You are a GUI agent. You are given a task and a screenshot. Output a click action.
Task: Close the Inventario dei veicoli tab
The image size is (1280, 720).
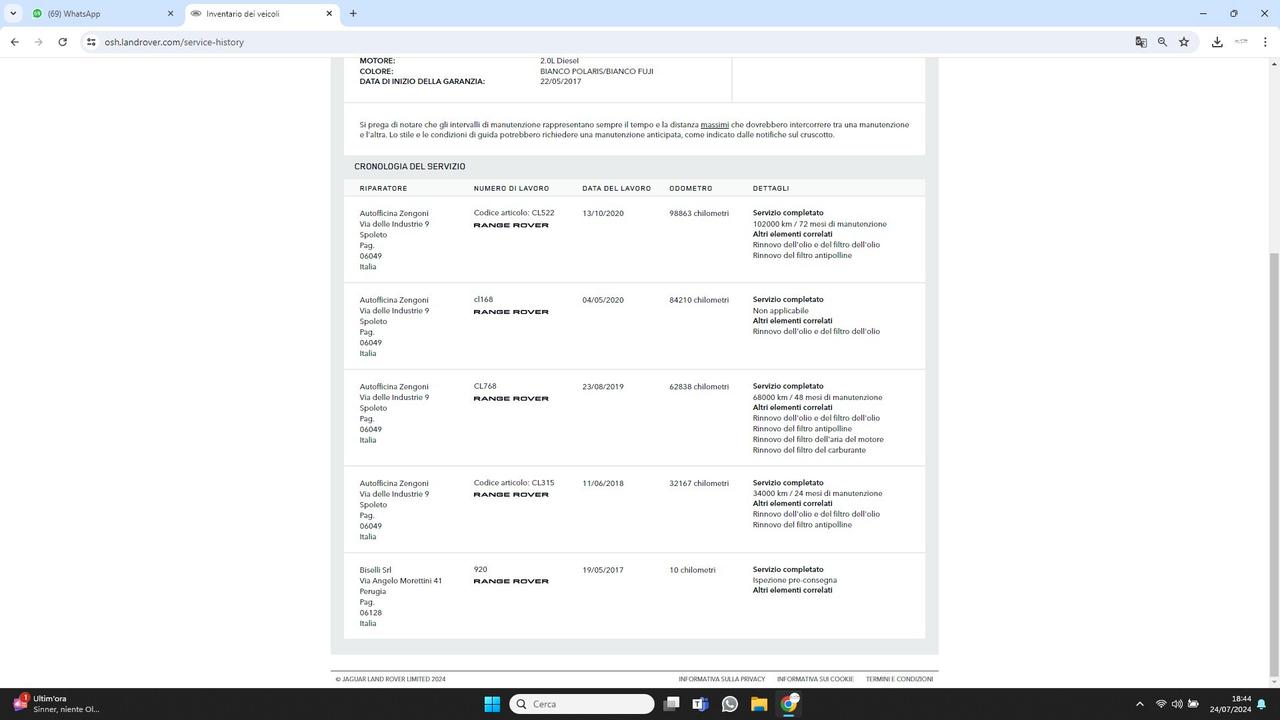pyautogui.click(x=329, y=14)
